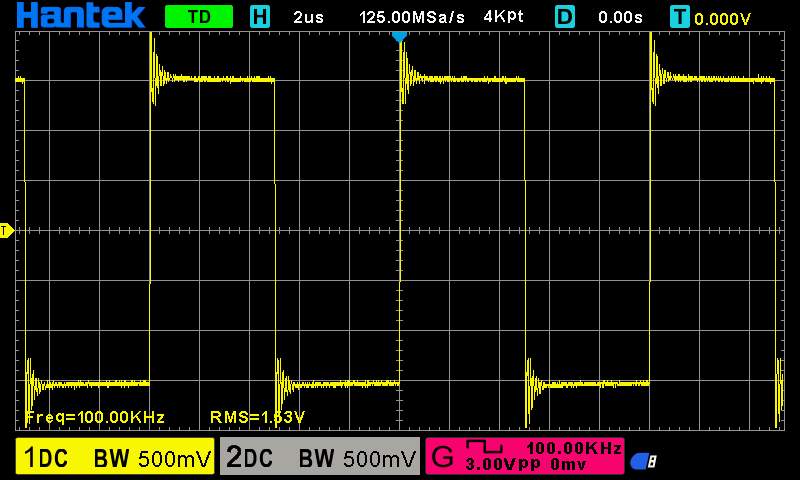Click the Hantek brand logo

tap(80, 15)
